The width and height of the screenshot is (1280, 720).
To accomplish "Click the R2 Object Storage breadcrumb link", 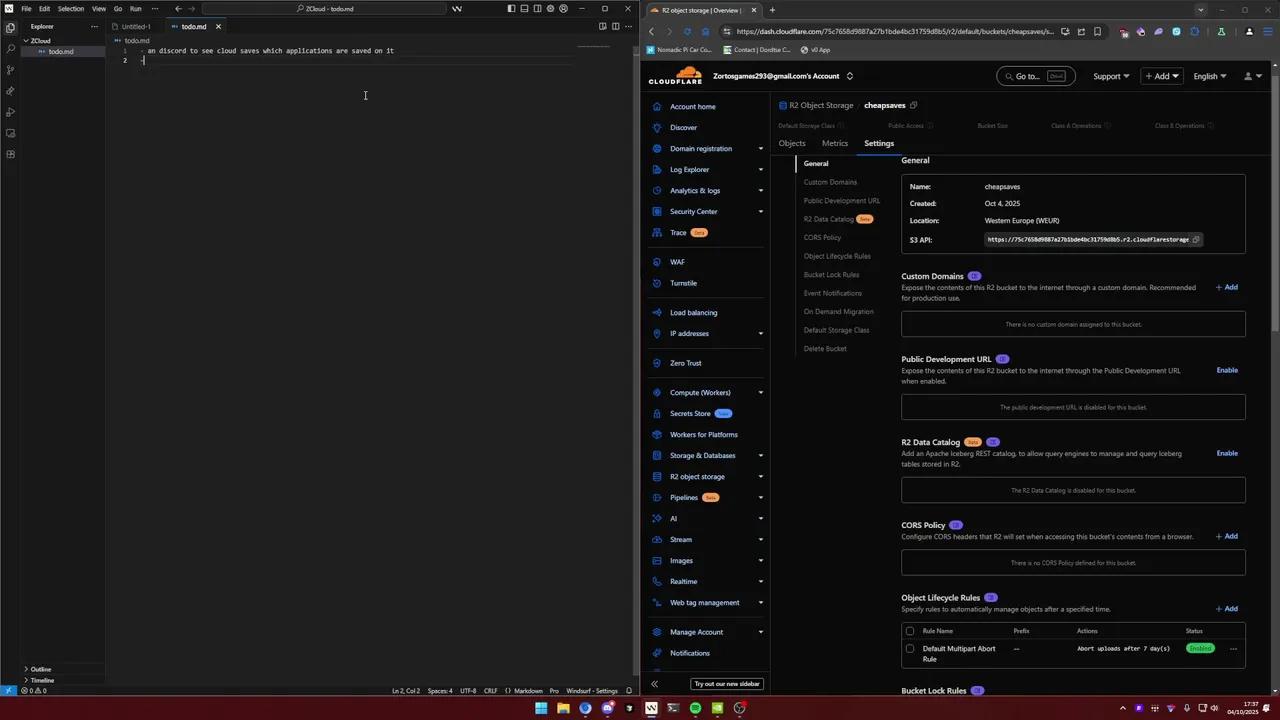I will [821, 105].
